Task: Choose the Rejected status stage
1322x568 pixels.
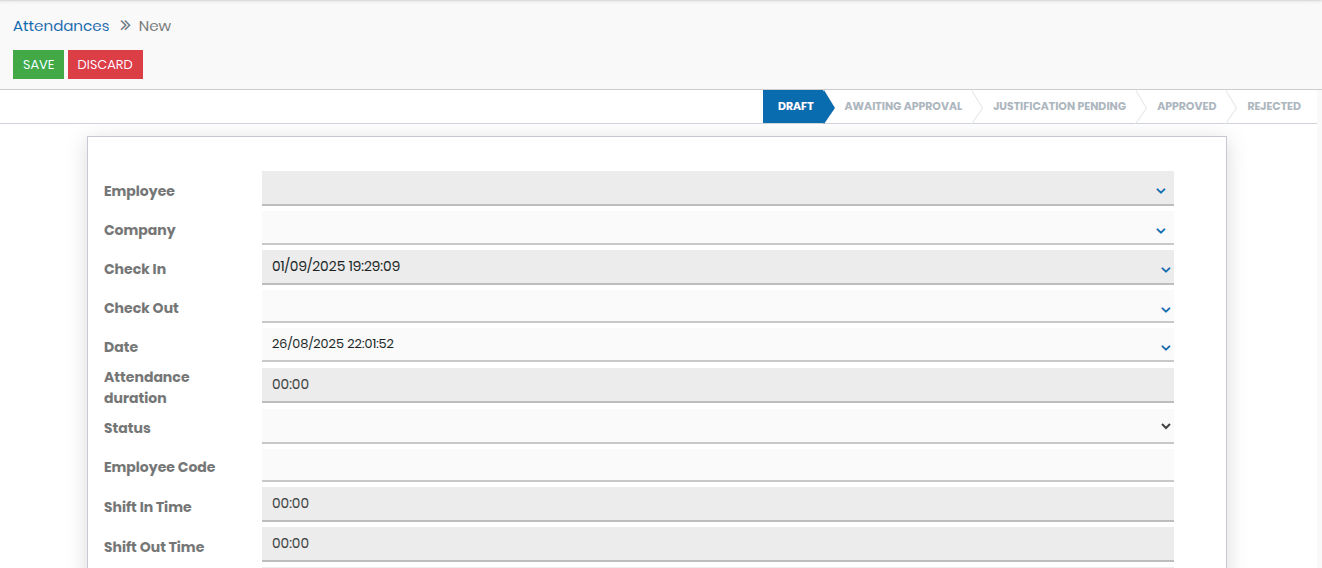Action: (1273, 106)
